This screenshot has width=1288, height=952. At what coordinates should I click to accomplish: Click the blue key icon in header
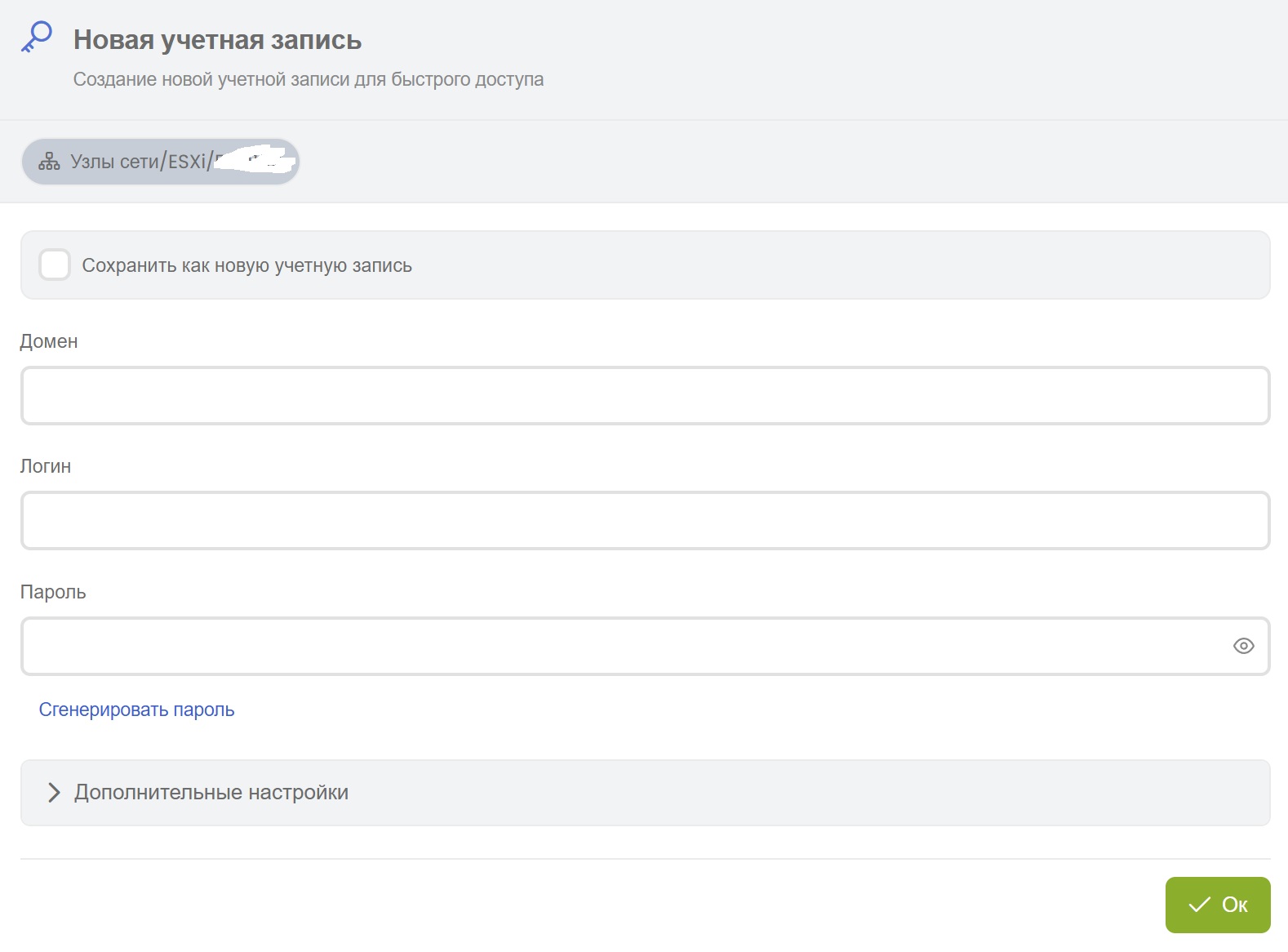point(37,38)
